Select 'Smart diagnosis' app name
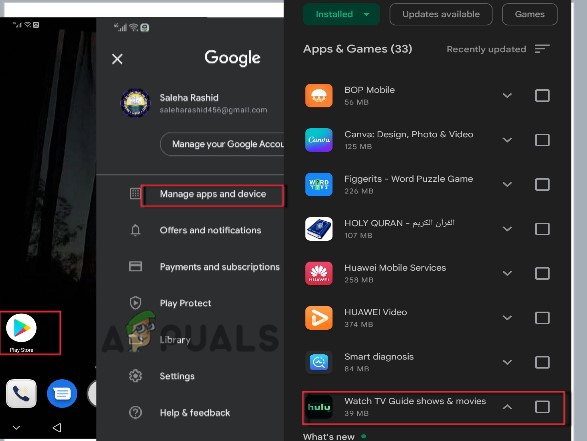 (x=379, y=357)
